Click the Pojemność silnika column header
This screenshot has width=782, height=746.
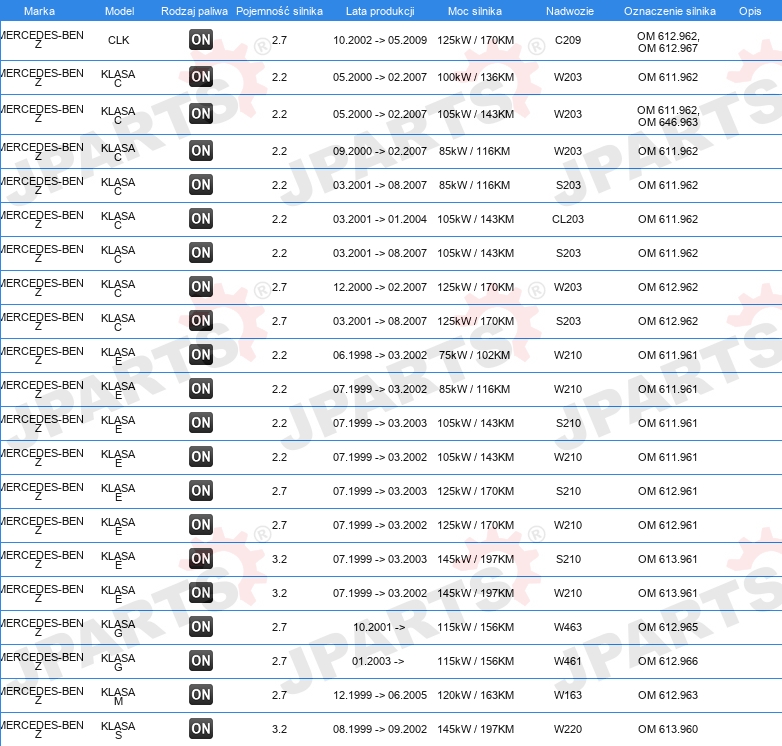point(279,11)
